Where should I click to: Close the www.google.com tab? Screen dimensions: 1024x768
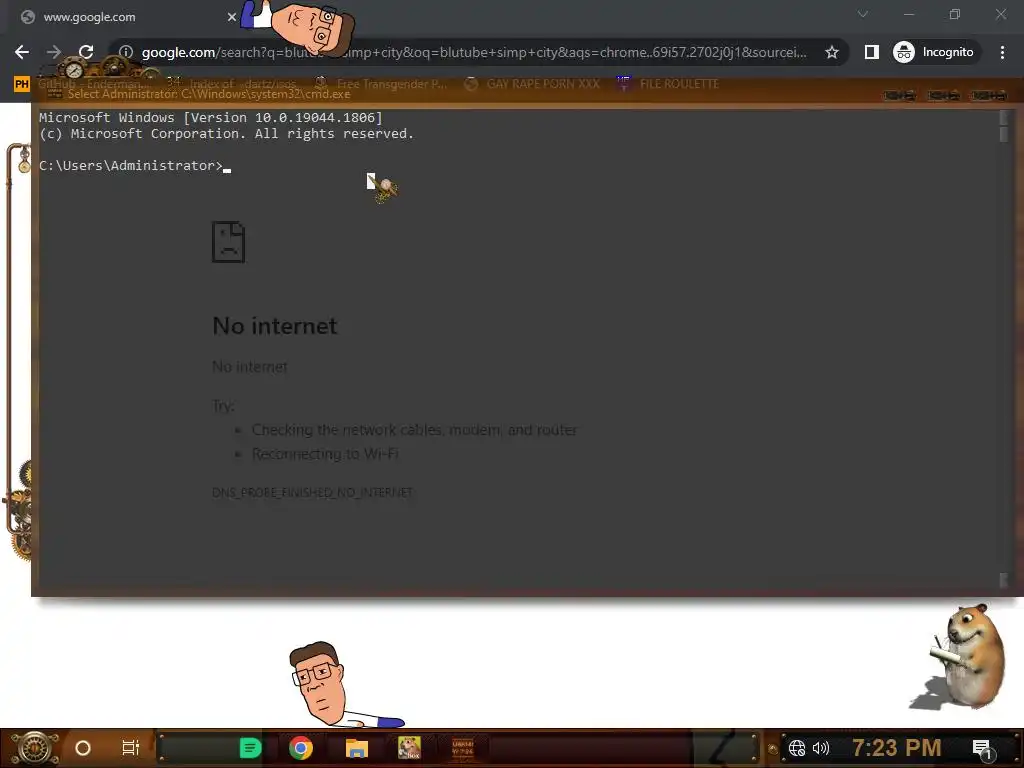coord(232,17)
